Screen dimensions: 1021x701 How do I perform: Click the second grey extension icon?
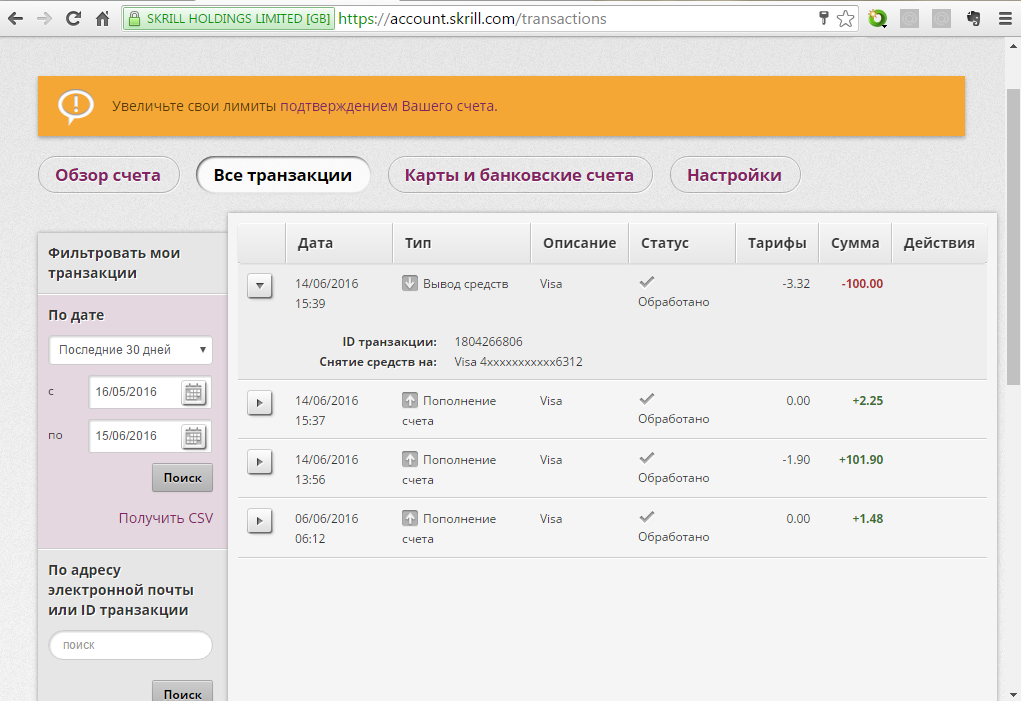(942, 19)
